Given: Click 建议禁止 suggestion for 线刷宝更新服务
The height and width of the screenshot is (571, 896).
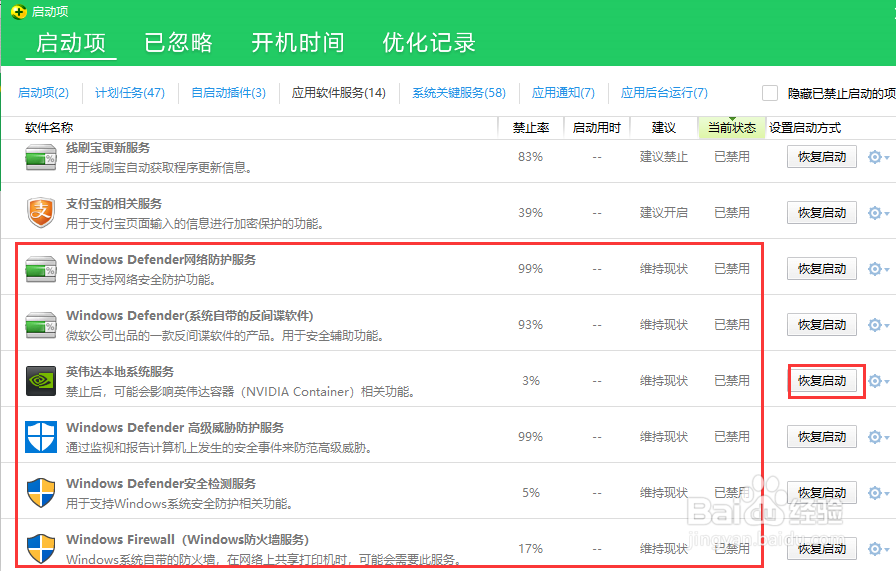Looking at the screenshot, I should click(x=663, y=157).
